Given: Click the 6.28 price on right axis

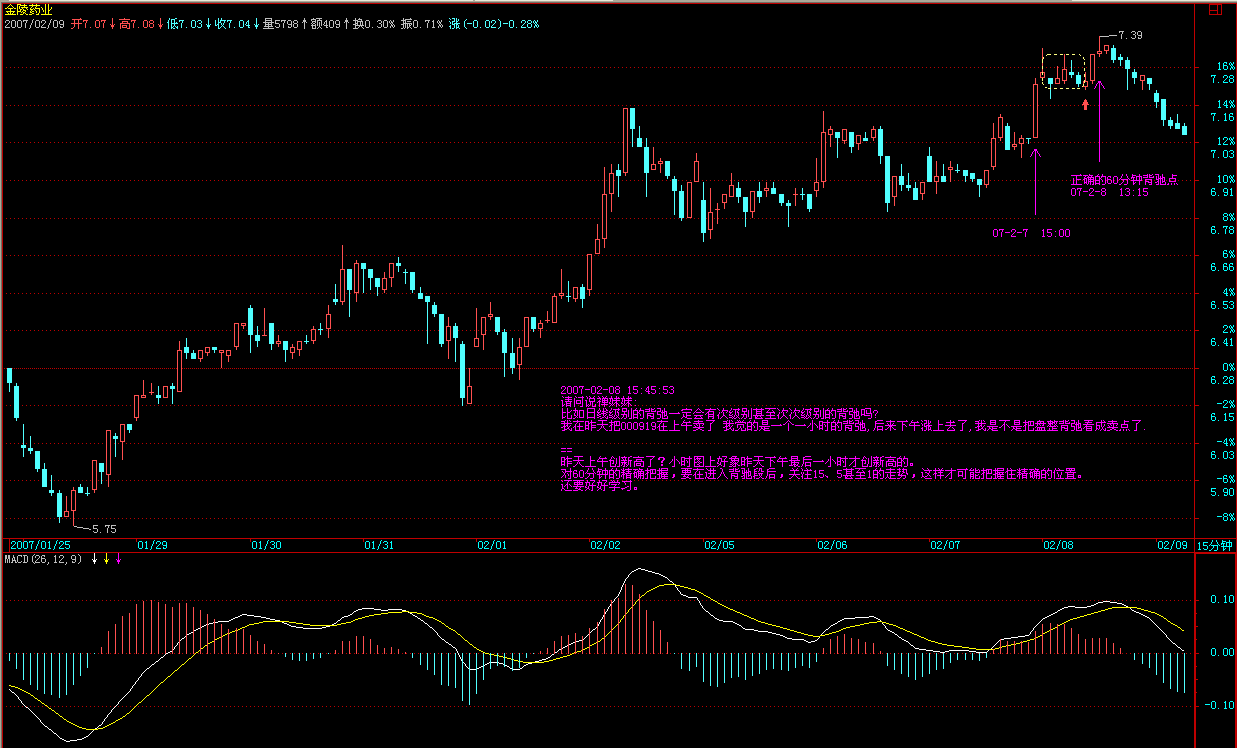Looking at the screenshot, I should (x=1221, y=380).
